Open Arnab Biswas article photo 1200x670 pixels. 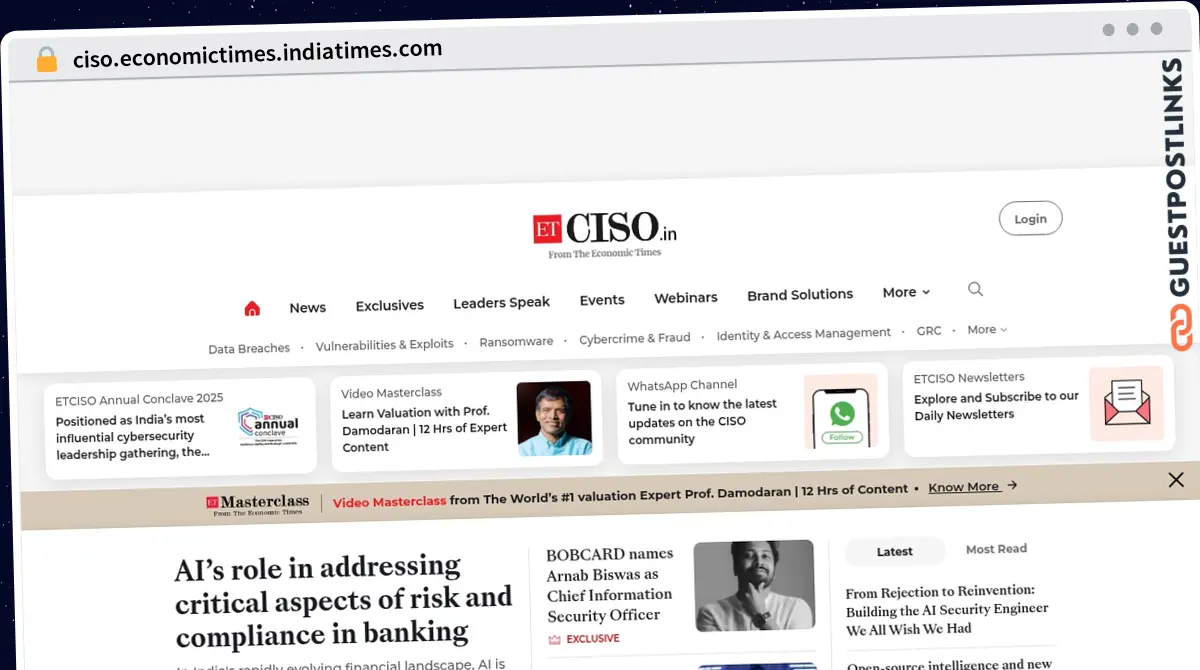[754, 585]
